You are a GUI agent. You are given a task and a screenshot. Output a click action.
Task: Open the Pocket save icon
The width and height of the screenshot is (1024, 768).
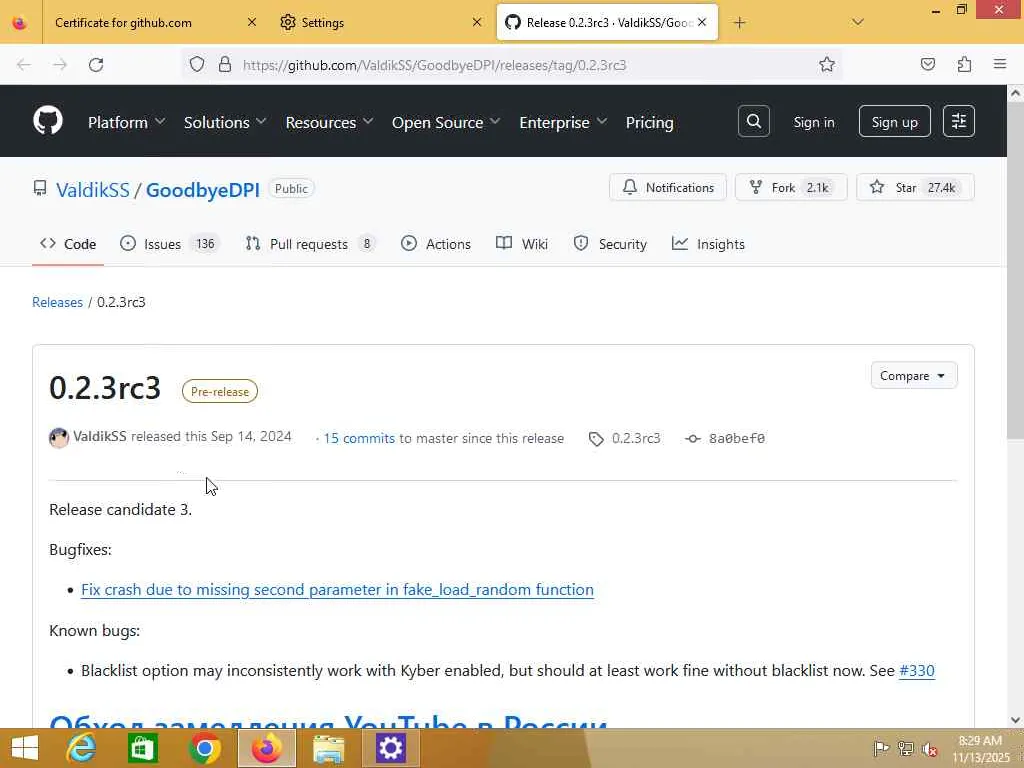point(928,64)
